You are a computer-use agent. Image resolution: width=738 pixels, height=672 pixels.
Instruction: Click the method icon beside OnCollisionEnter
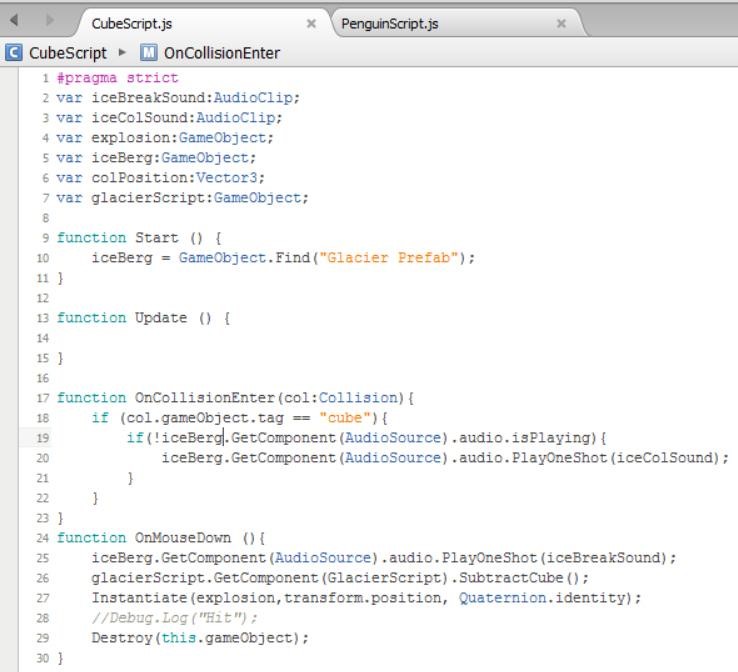[149, 53]
